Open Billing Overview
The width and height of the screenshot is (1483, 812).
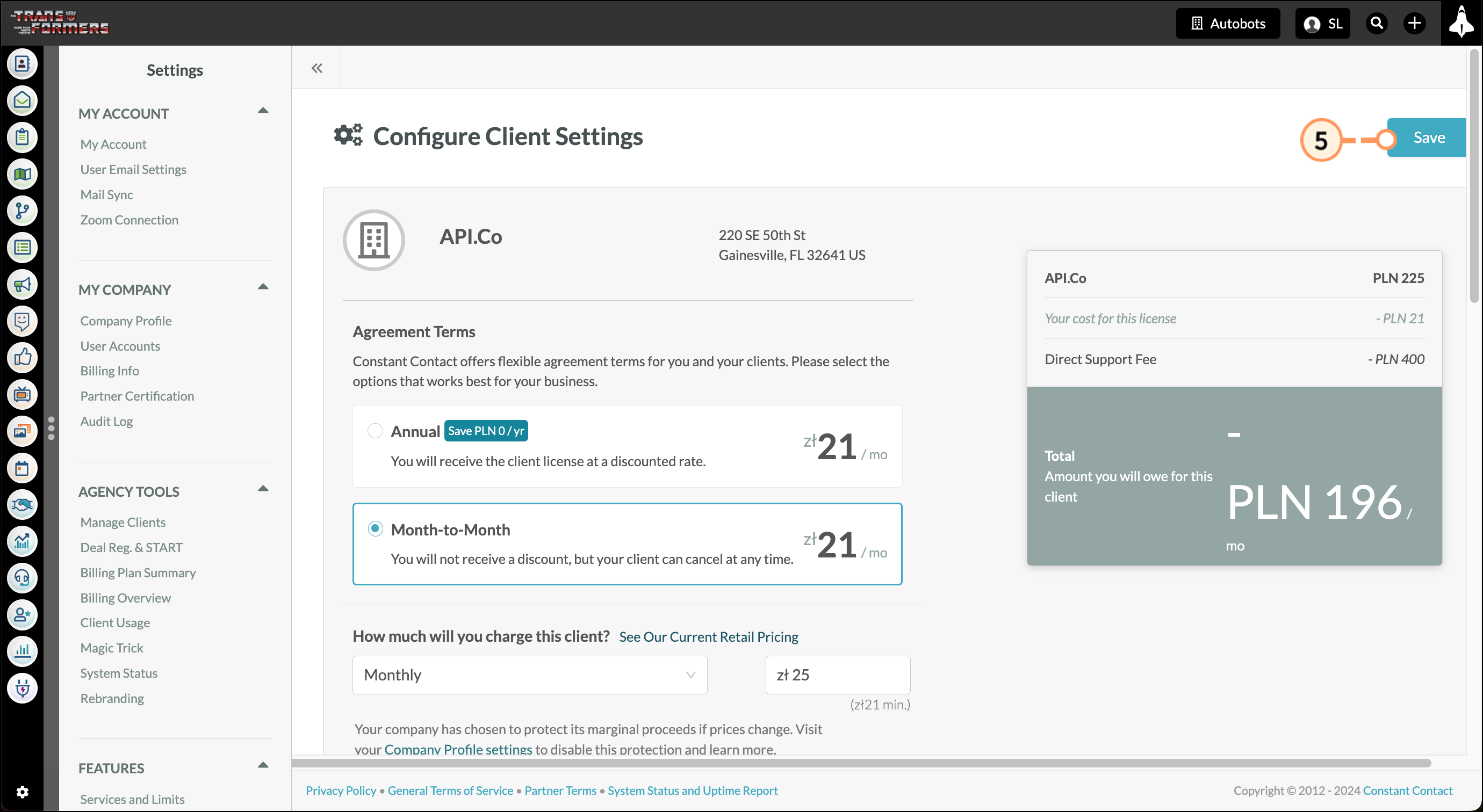point(126,598)
